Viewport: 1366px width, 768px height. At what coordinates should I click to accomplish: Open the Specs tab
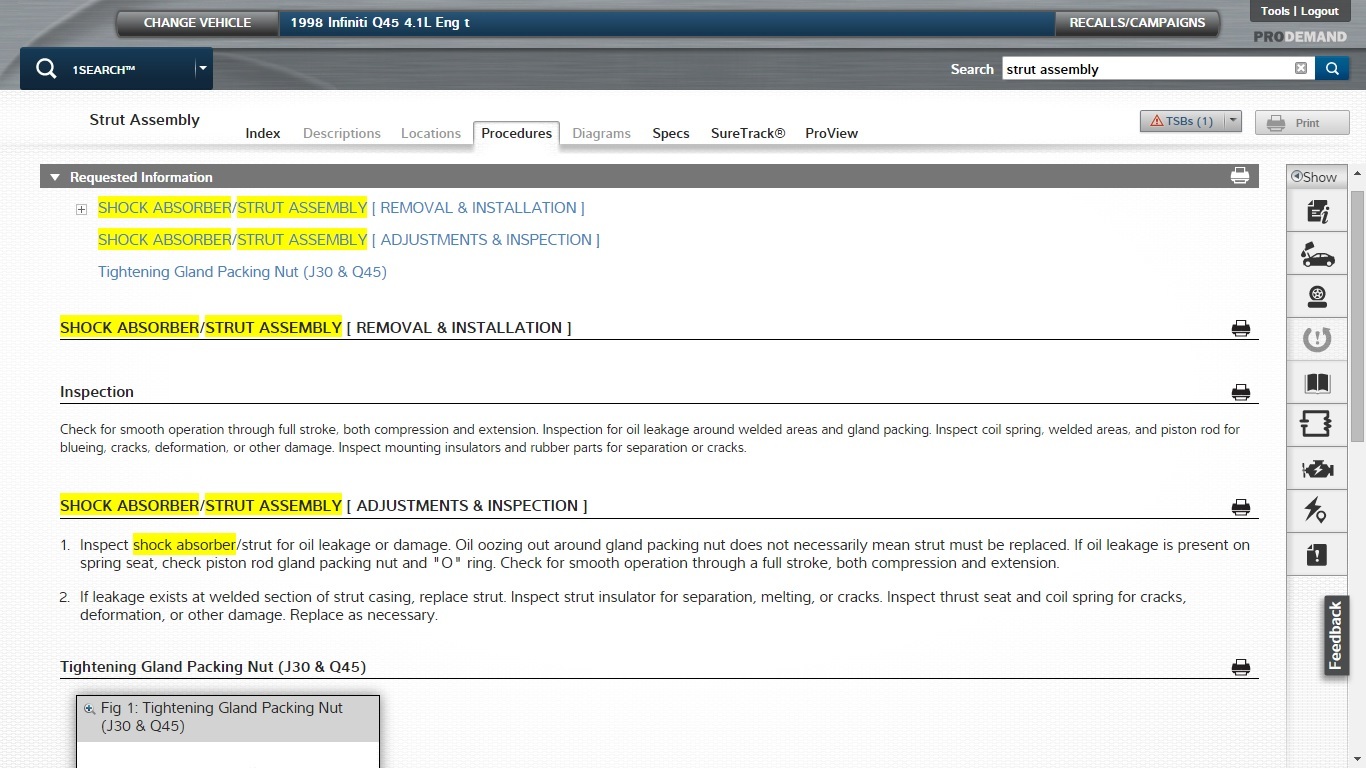tap(671, 133)
